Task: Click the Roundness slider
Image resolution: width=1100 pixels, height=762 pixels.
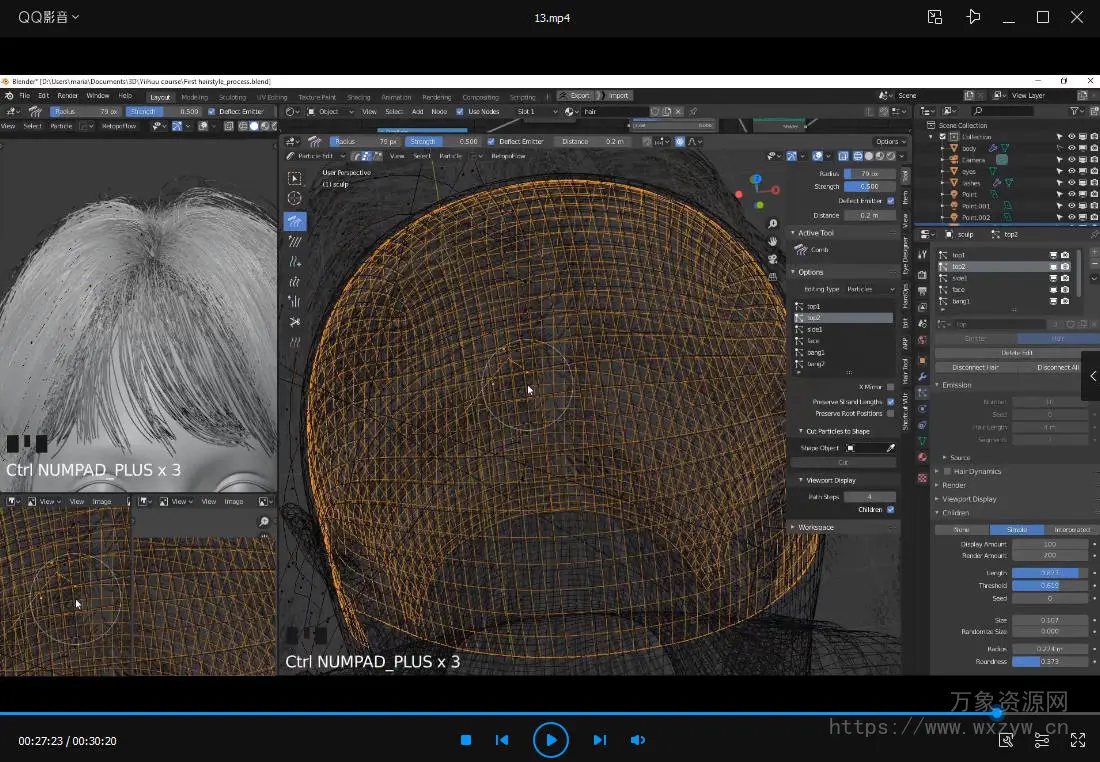Action: (x=1050, y=661)
